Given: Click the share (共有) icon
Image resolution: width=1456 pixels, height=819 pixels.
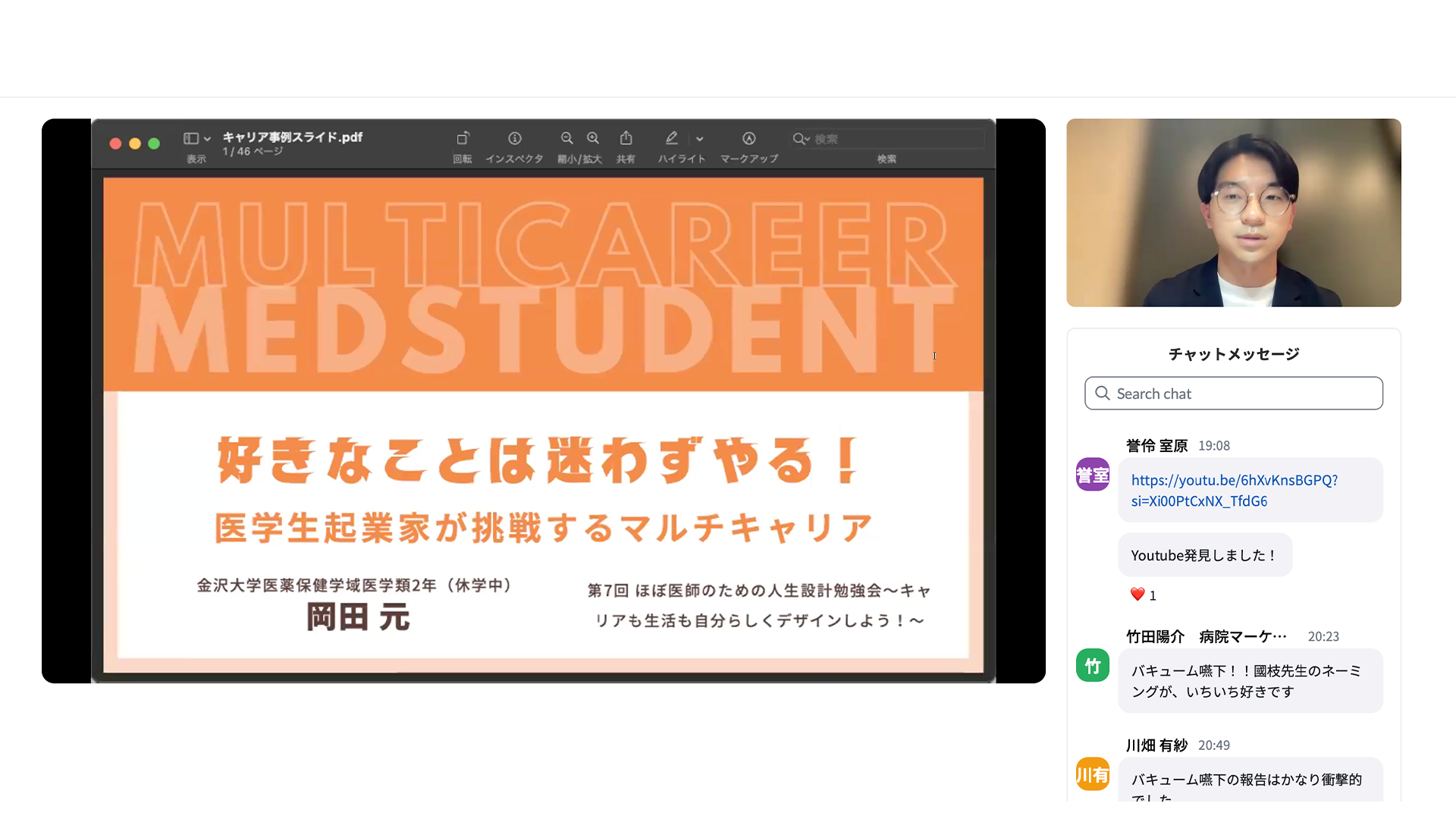Looking at the screenshot, I should point(626,139).
